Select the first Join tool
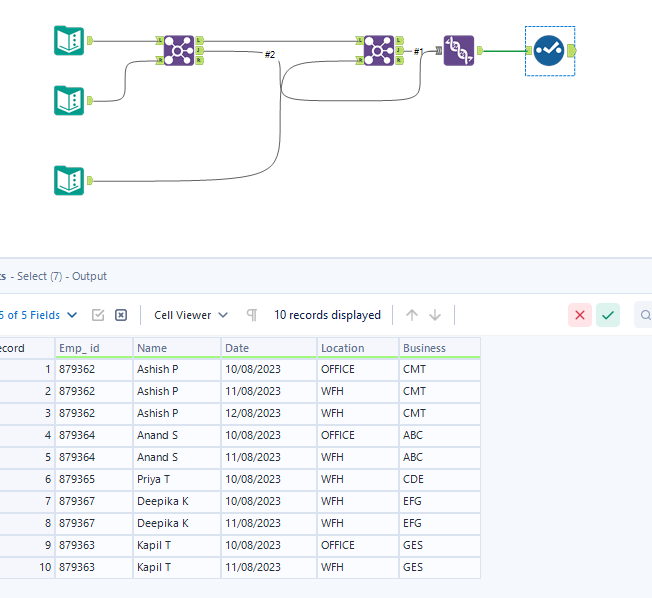 click(179, 51)
